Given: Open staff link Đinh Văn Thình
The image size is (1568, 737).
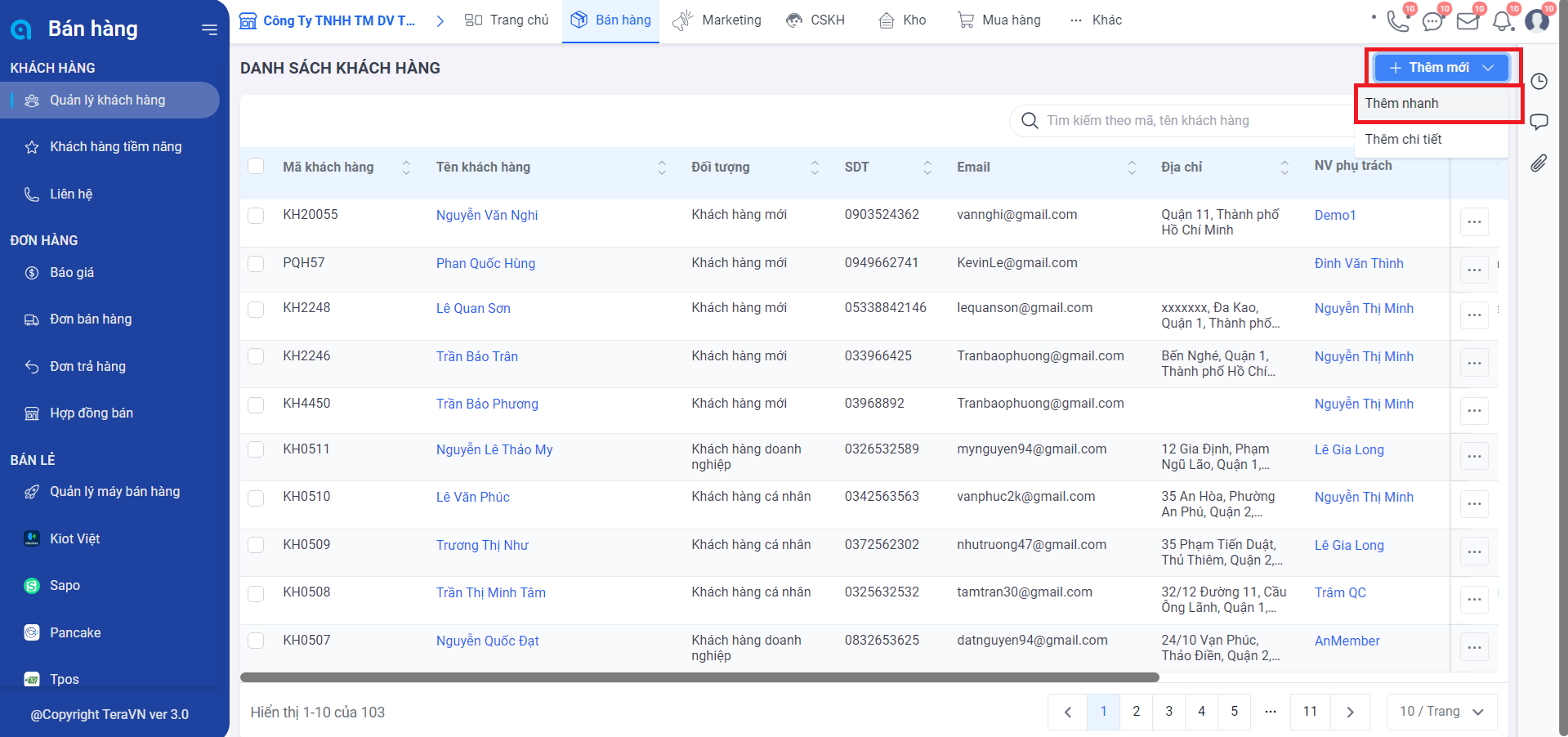Looking at the screenshot, I should coord(1359,263).
